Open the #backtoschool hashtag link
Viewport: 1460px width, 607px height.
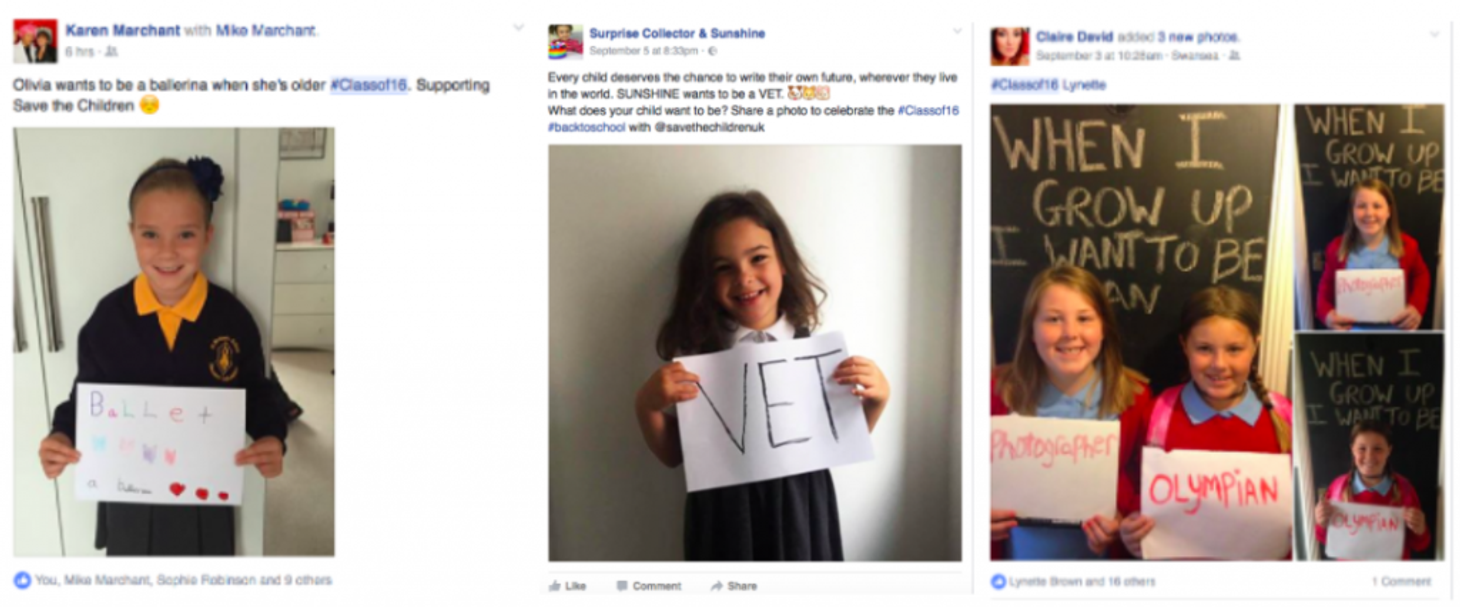point(586,127)
